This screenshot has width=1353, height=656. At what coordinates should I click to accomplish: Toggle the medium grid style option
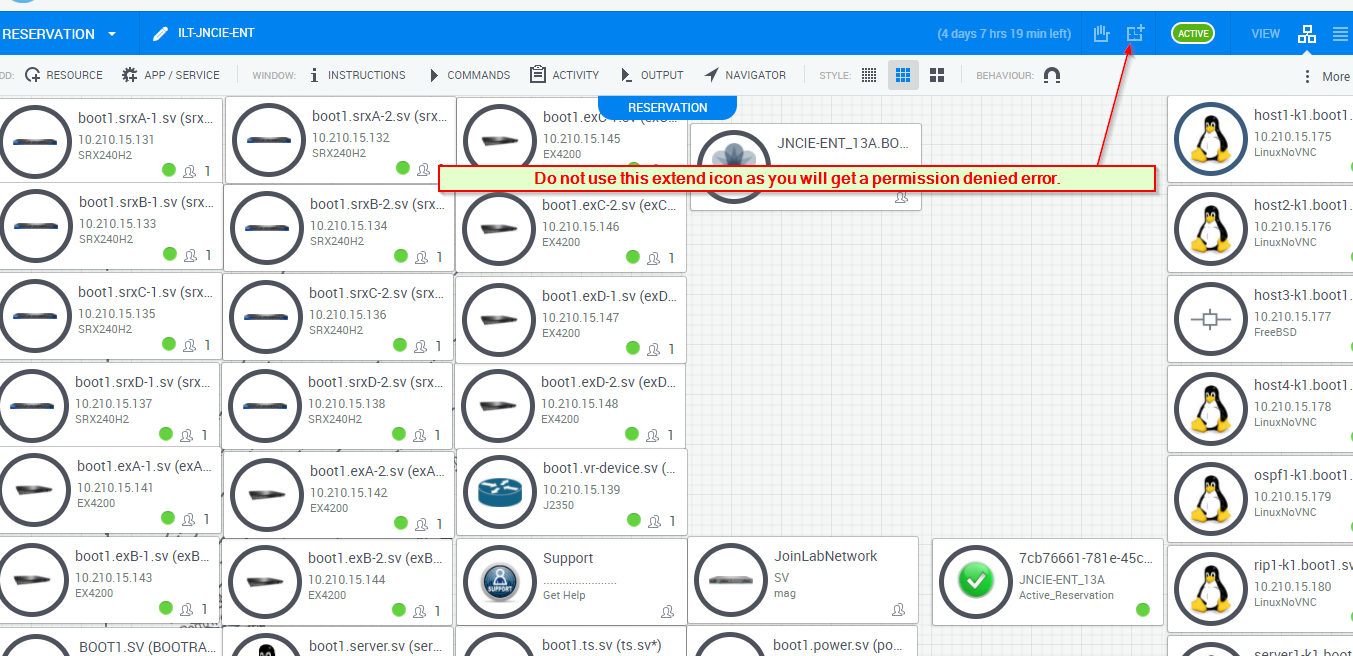pyautogui.click(x=903, y=75)
